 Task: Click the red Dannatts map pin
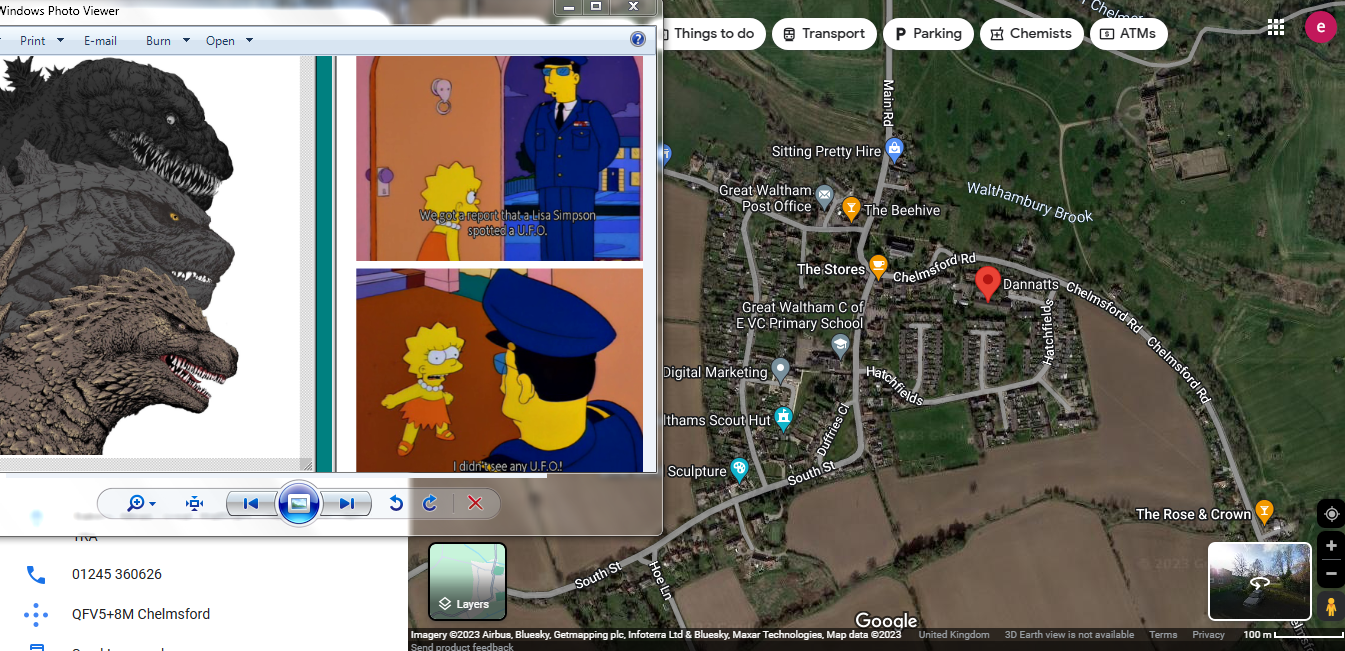987,284
